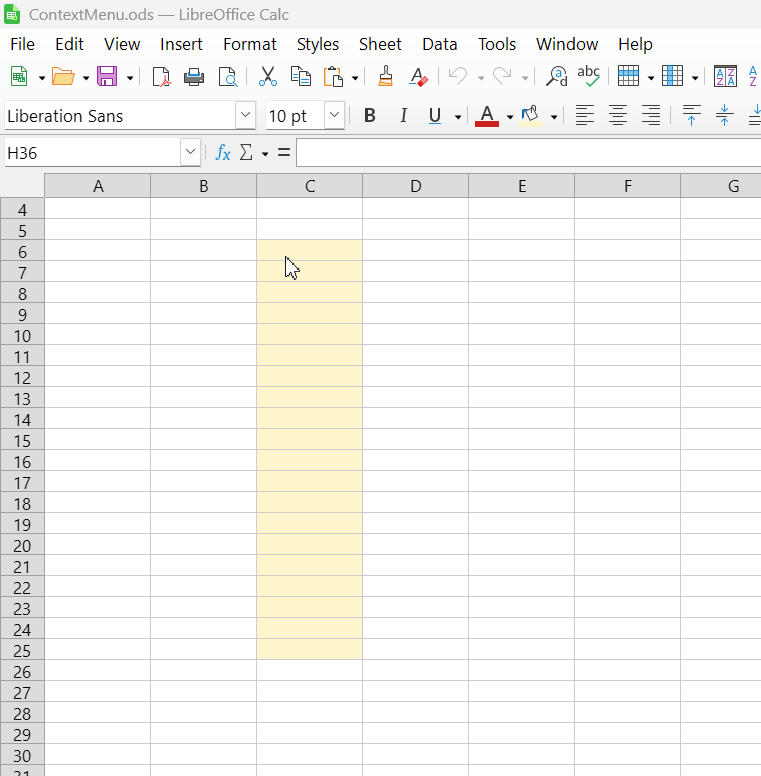This screenshot has height=776, width=761.
Task: Export directly as PDF
Action: (x=161, y=77)
